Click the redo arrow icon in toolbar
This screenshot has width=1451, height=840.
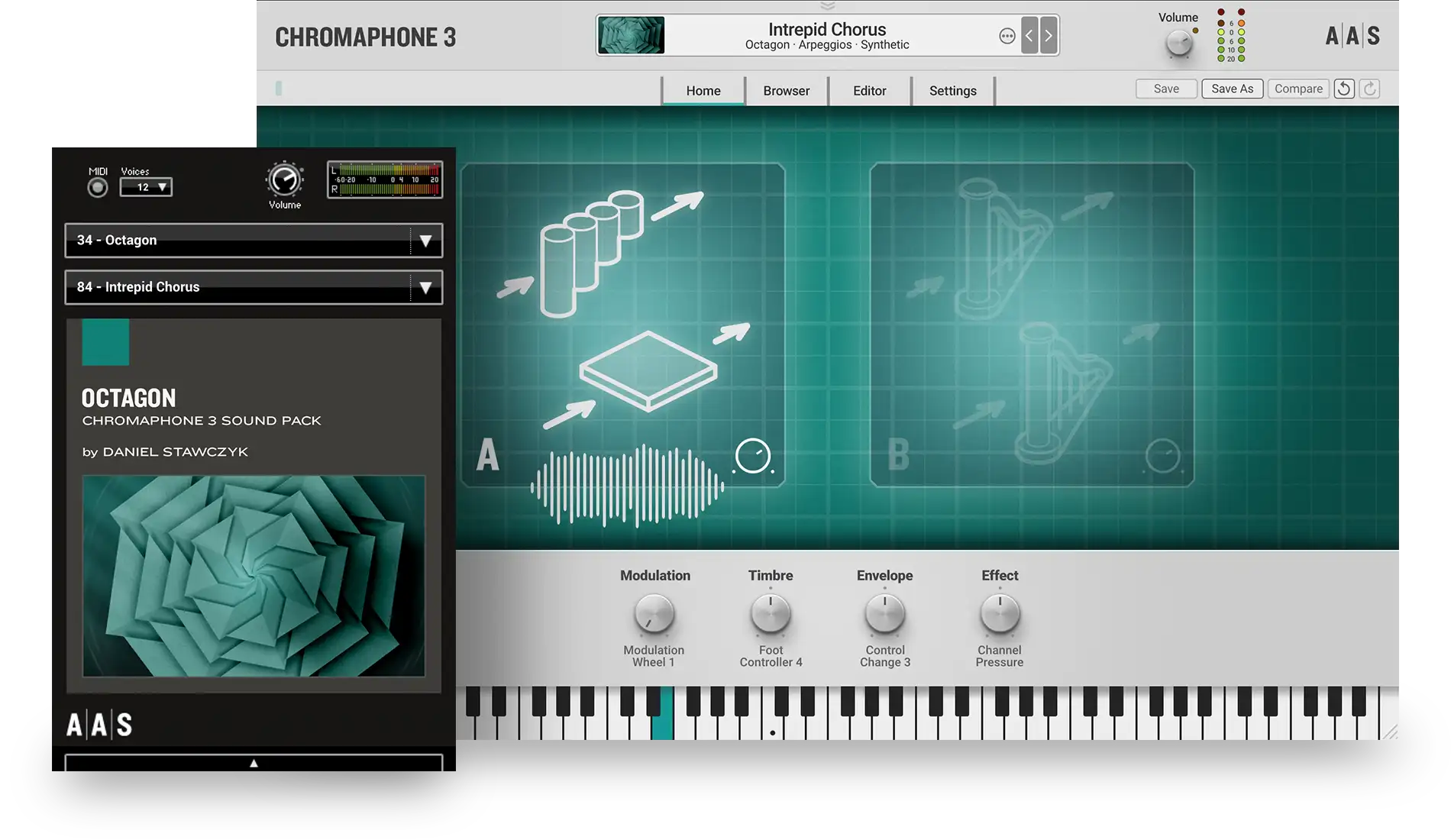1370,89
